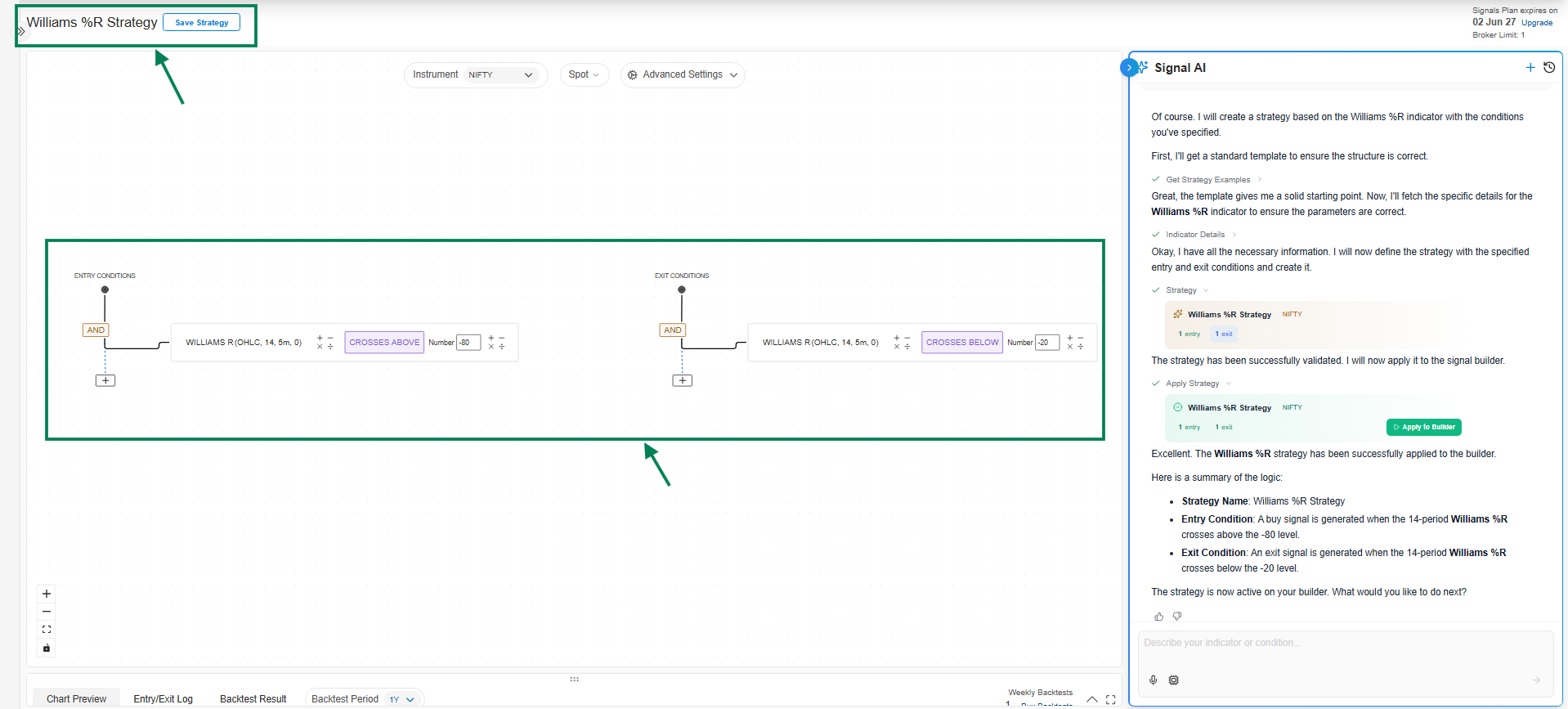The height and width of the screenshot is (709, 1568).
Task: Switch to the Entry/Exit Log tab
Action: pyautogui.click(x=163, y=699)
